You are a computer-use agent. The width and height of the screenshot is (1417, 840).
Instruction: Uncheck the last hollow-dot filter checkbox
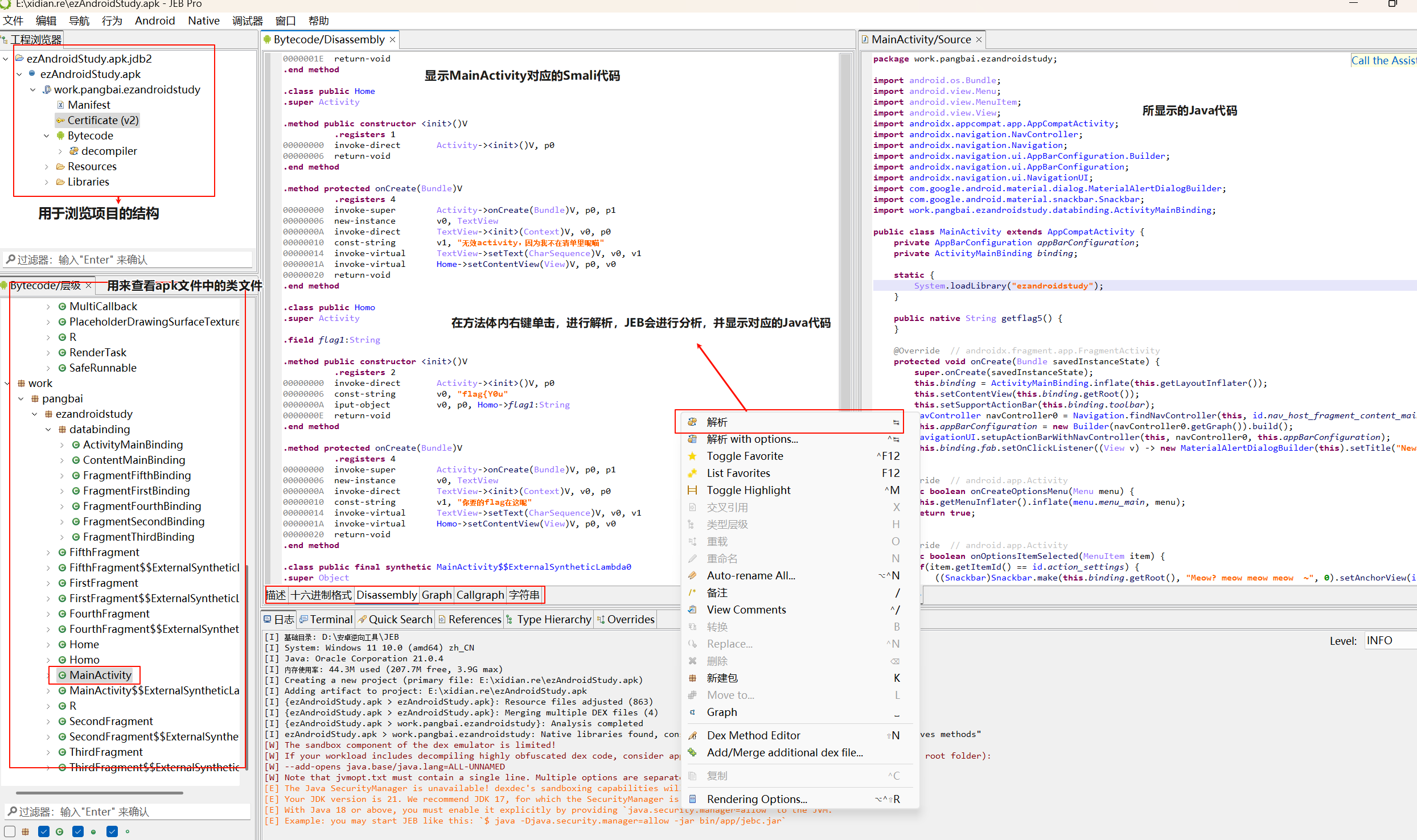112,831
